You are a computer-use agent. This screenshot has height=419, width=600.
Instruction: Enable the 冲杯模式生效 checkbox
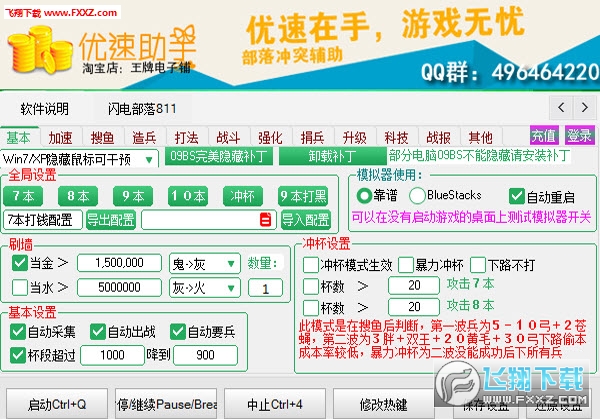click(311, 265)
